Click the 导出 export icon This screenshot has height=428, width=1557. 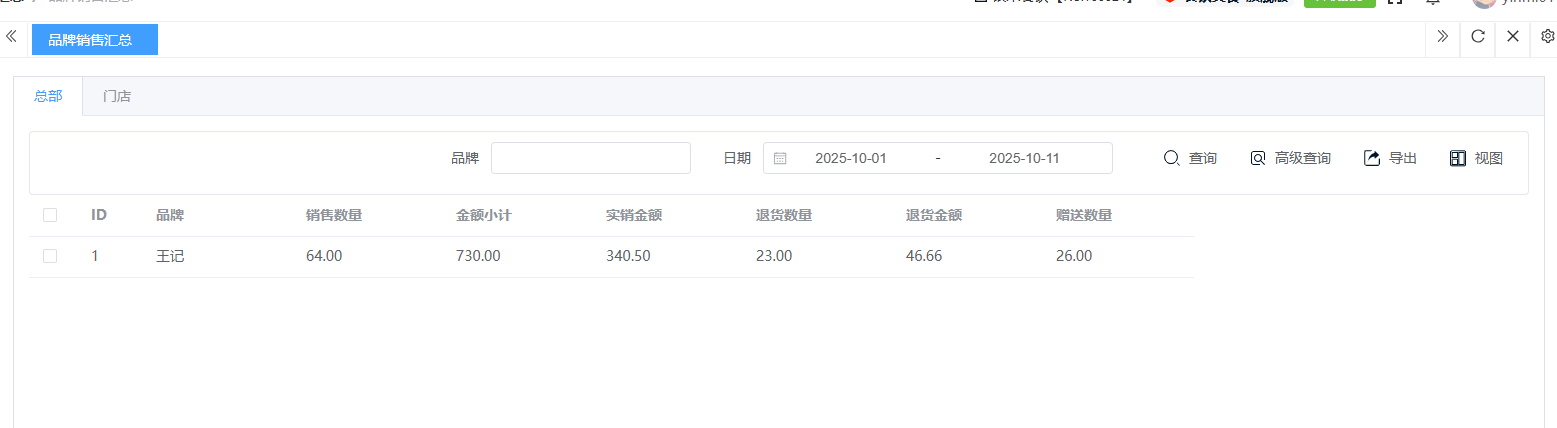[1372, 158]
